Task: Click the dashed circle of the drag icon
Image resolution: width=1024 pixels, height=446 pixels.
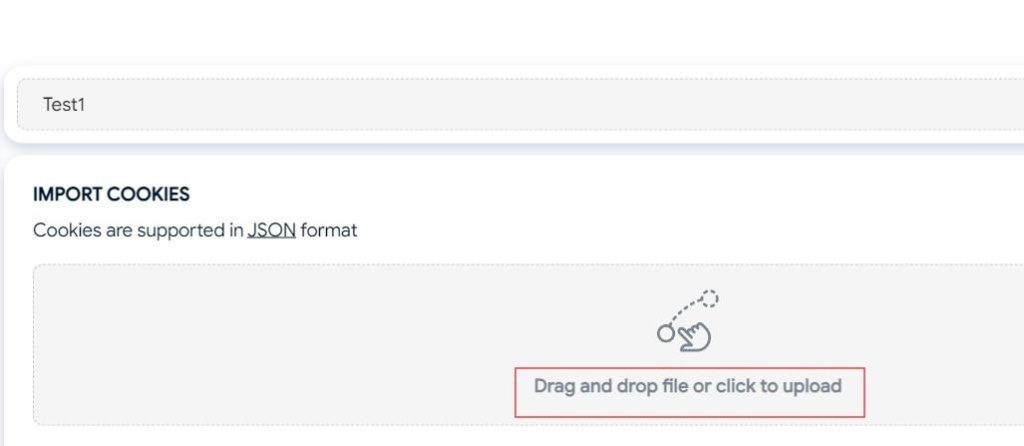Action: pos(710,298)
